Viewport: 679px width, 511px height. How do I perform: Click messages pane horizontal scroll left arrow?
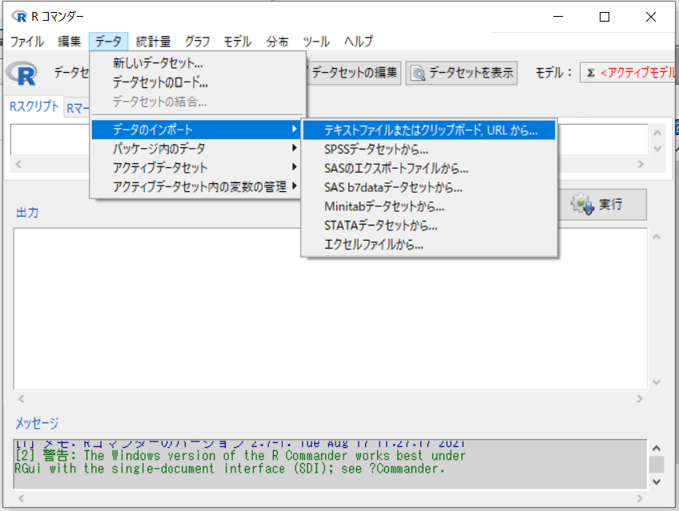point(21,498)
